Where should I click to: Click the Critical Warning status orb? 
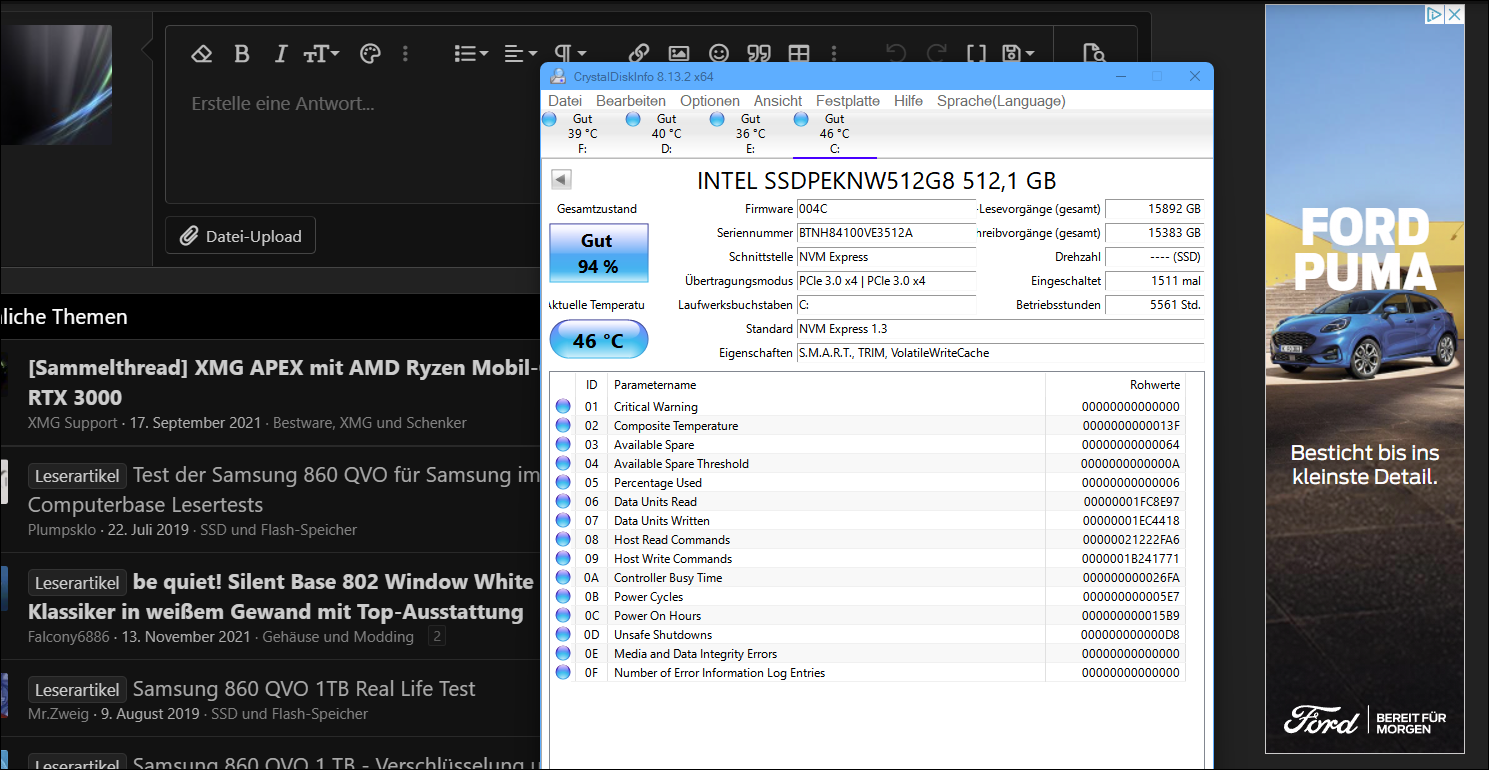[563, 407]
